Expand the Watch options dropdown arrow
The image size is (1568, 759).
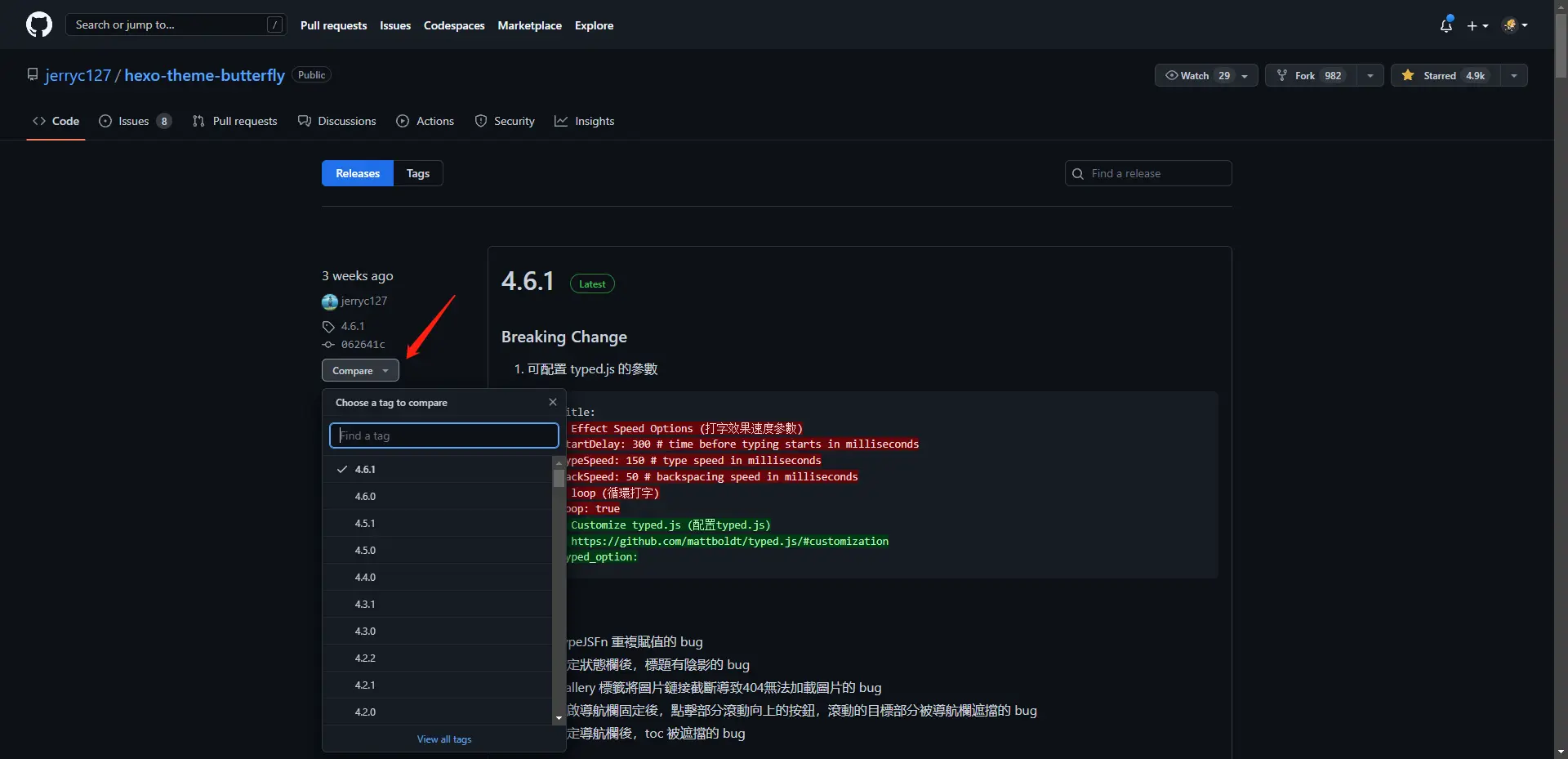tap(1245, 75)
